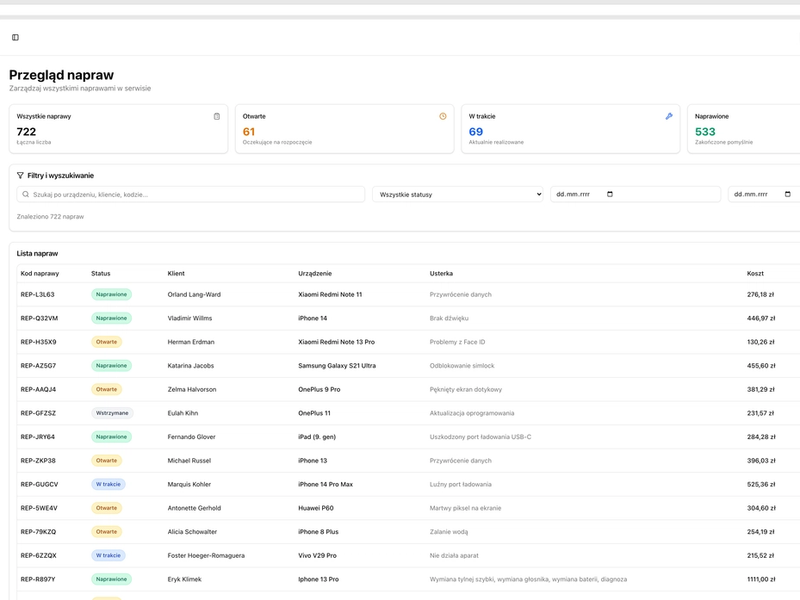
Task: Click the second dd.mm.rrrr date input
Action: [764, 194]
